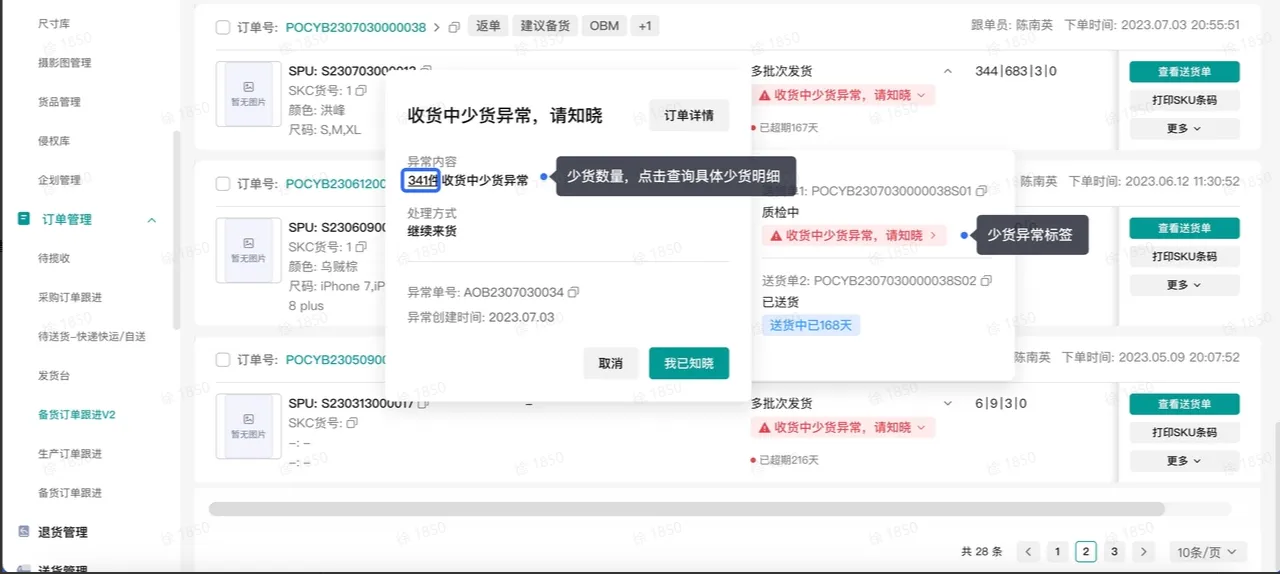Click the 退货管理 sidebar icon
Viewport: 1280px width, 574px height.
pos(24,532)
